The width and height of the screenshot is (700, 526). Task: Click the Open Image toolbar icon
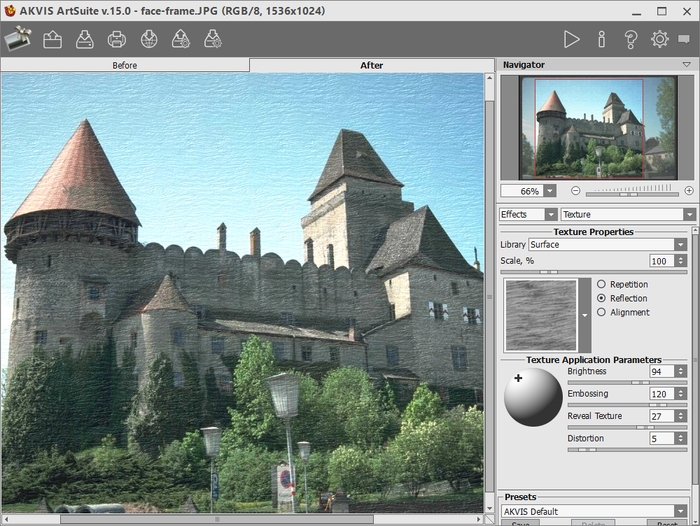click(x=52, y=39)
